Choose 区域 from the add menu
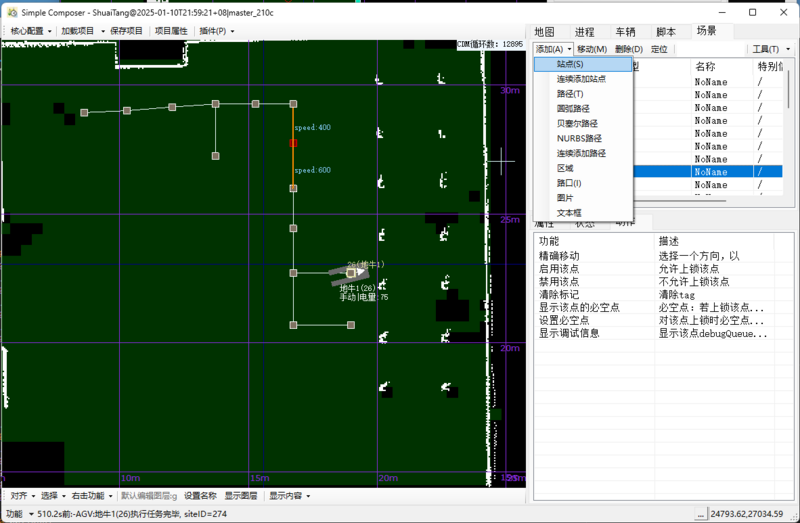The height and width of the screenshot is (523, 800). 583,168
